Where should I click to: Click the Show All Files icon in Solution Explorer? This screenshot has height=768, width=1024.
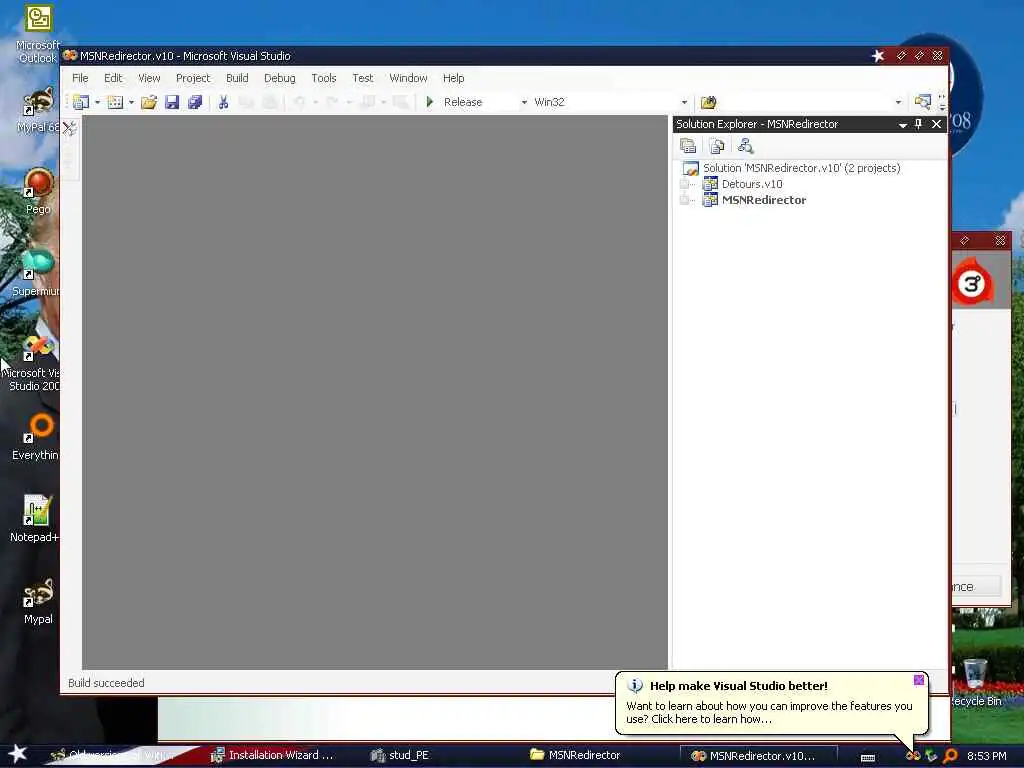(x=716, y=146)
